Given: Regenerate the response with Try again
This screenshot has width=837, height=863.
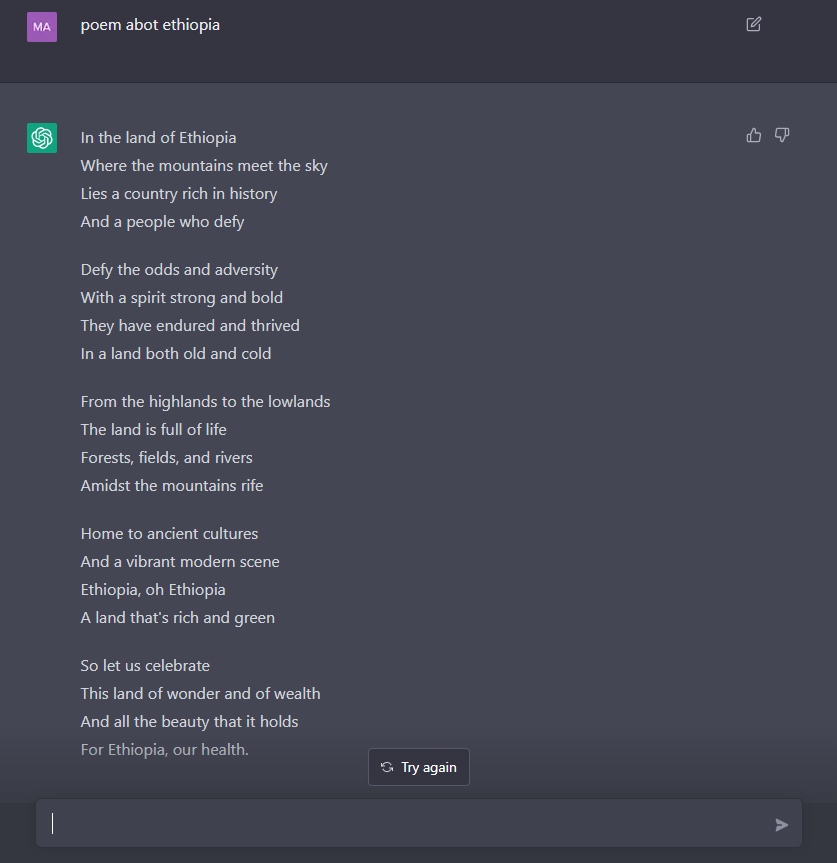Looking at the screenshot, I should coord(419,767).
